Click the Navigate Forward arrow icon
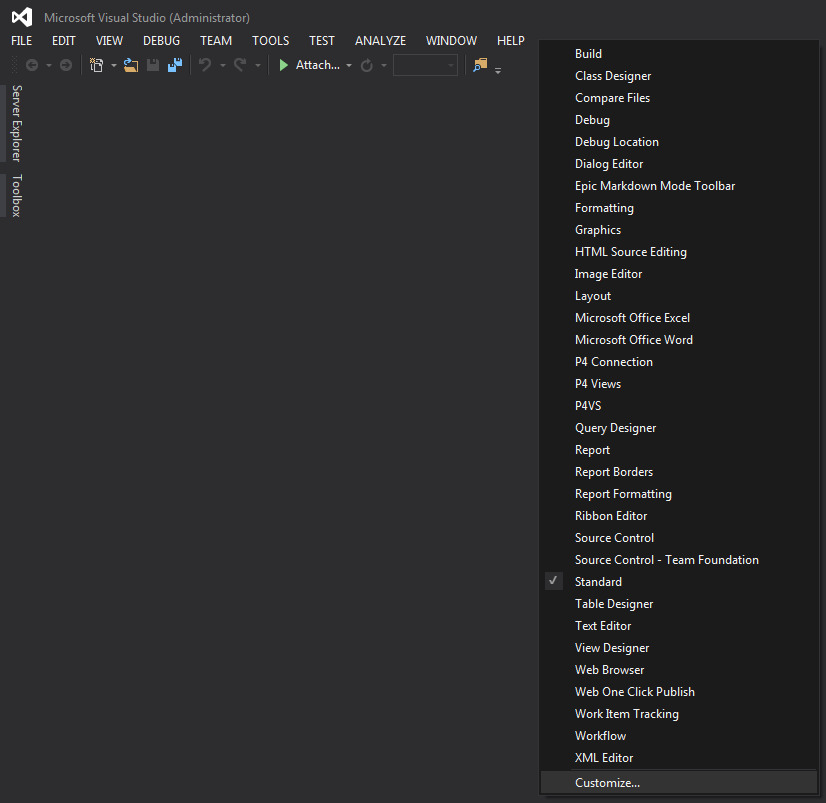The width and height of the screenshot is (826, 803). pos(64,65)
